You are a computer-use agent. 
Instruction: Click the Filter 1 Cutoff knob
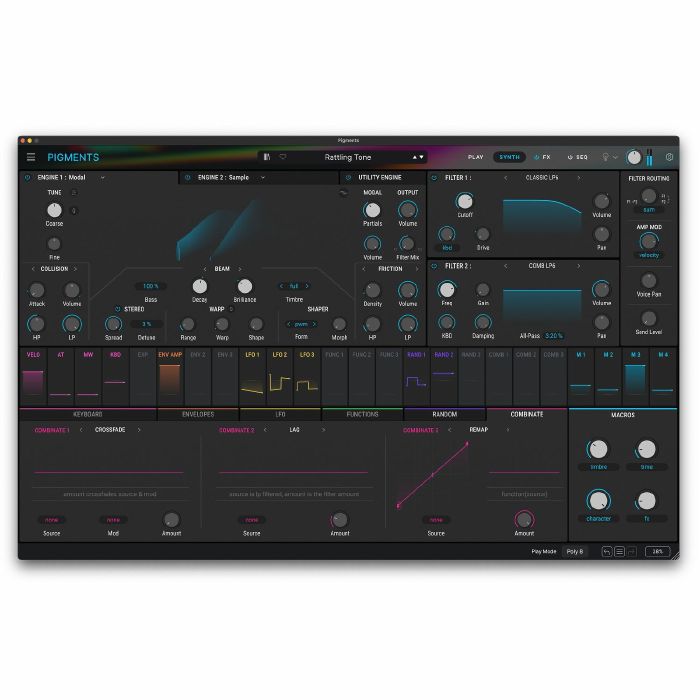[x=465, y=201]
